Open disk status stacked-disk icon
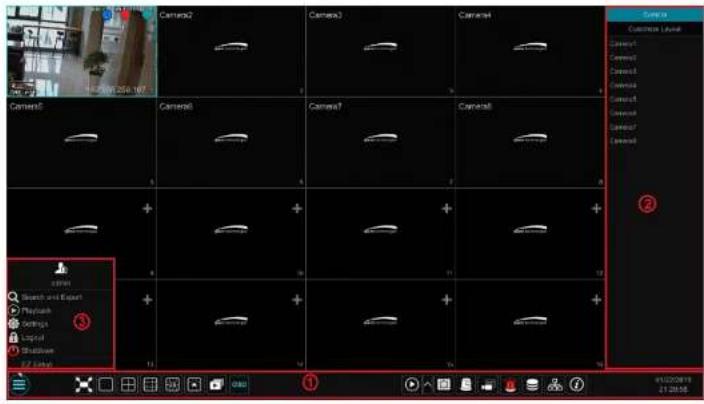Image resolution: width=704 pixels, height=404 pixels. (x=532, y=385)
